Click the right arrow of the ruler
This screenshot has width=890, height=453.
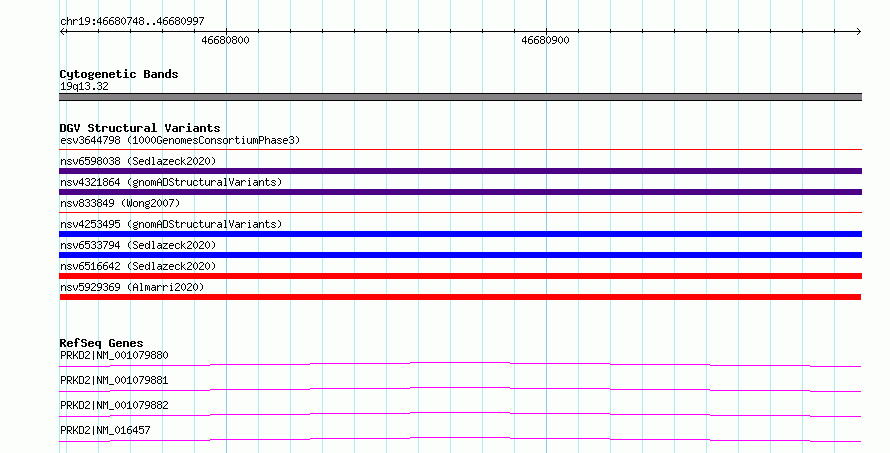click(x=858, y=31)
